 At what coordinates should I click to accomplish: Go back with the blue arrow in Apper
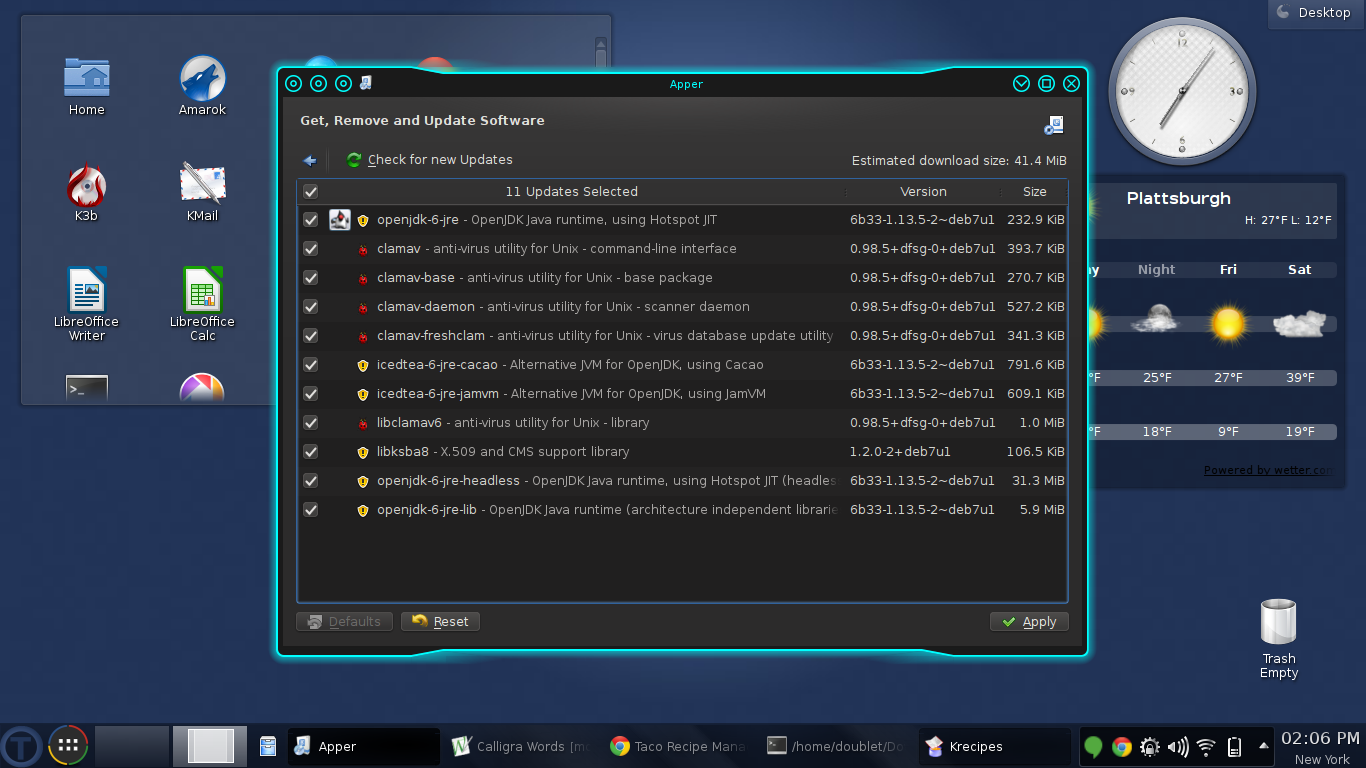pyautogui.click(x=310, y=160)
